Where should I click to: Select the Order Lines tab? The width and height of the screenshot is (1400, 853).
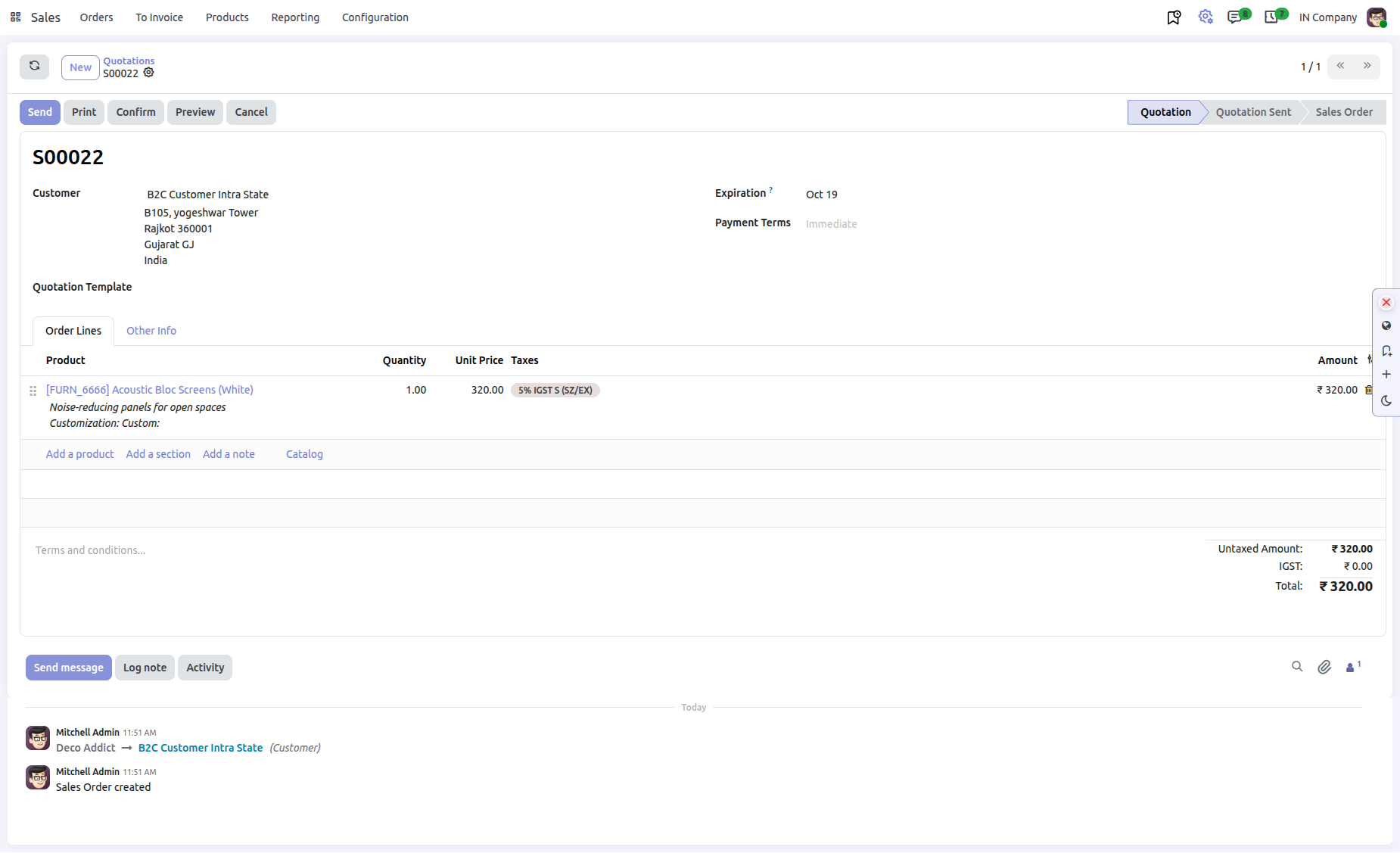[x=73, y=331]
